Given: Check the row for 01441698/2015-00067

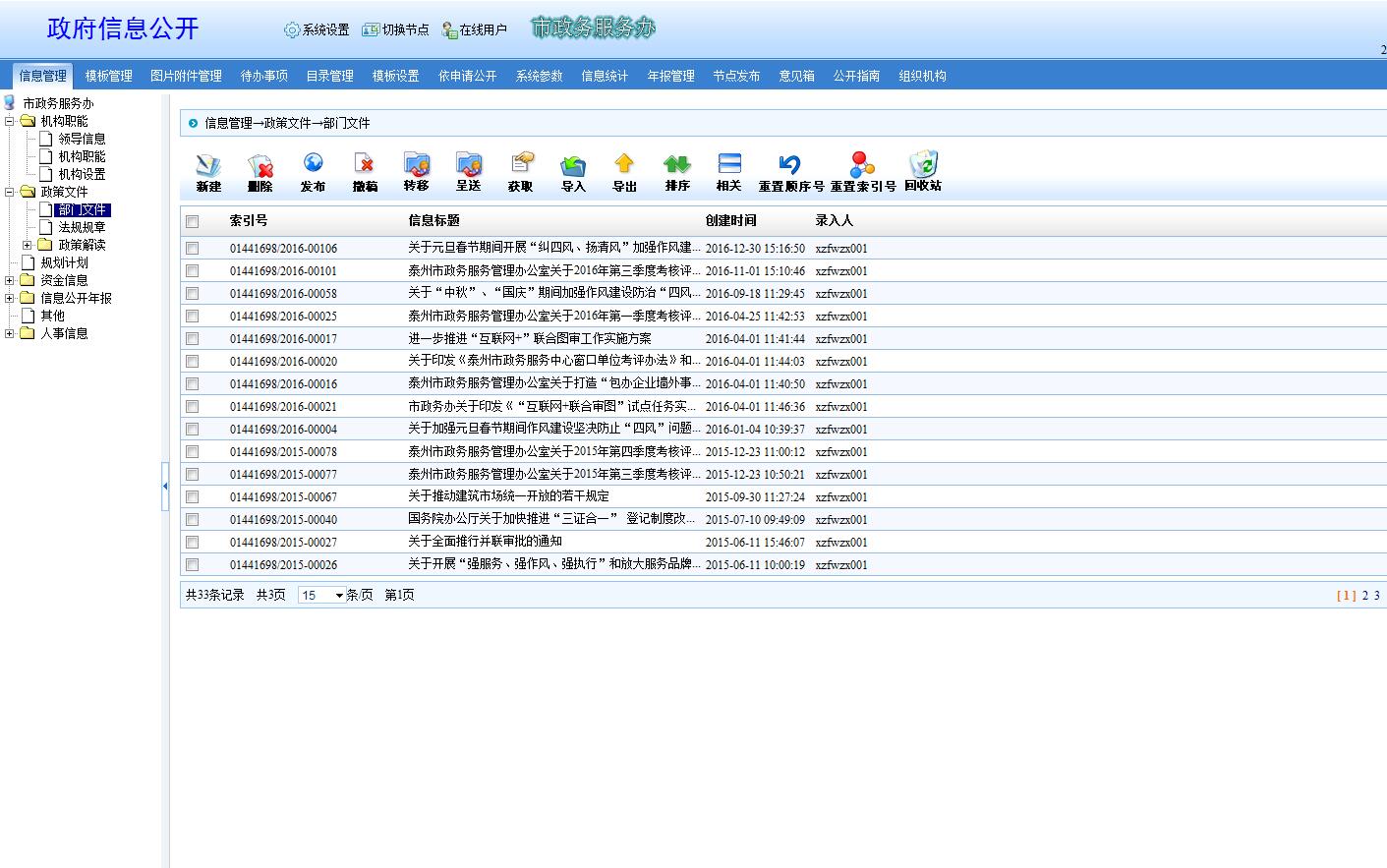Looking at the screenshot, I should 193,497.
